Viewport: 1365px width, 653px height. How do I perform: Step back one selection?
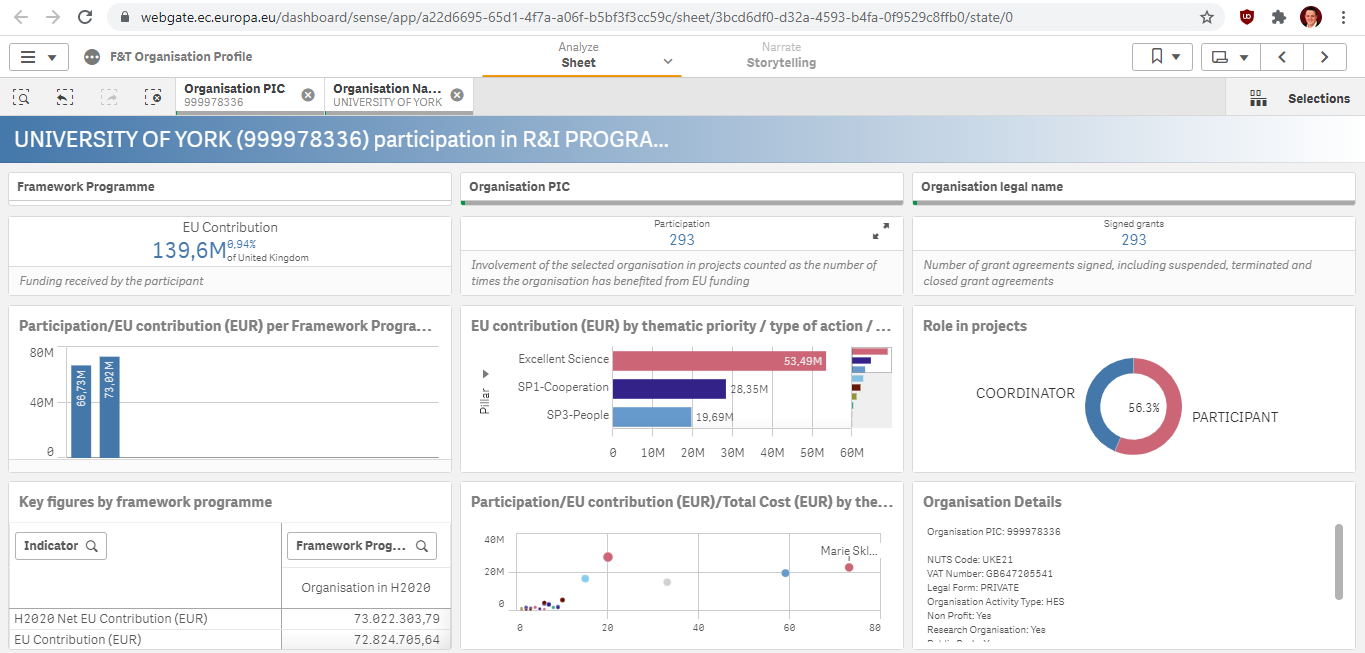tap(65, 97)
